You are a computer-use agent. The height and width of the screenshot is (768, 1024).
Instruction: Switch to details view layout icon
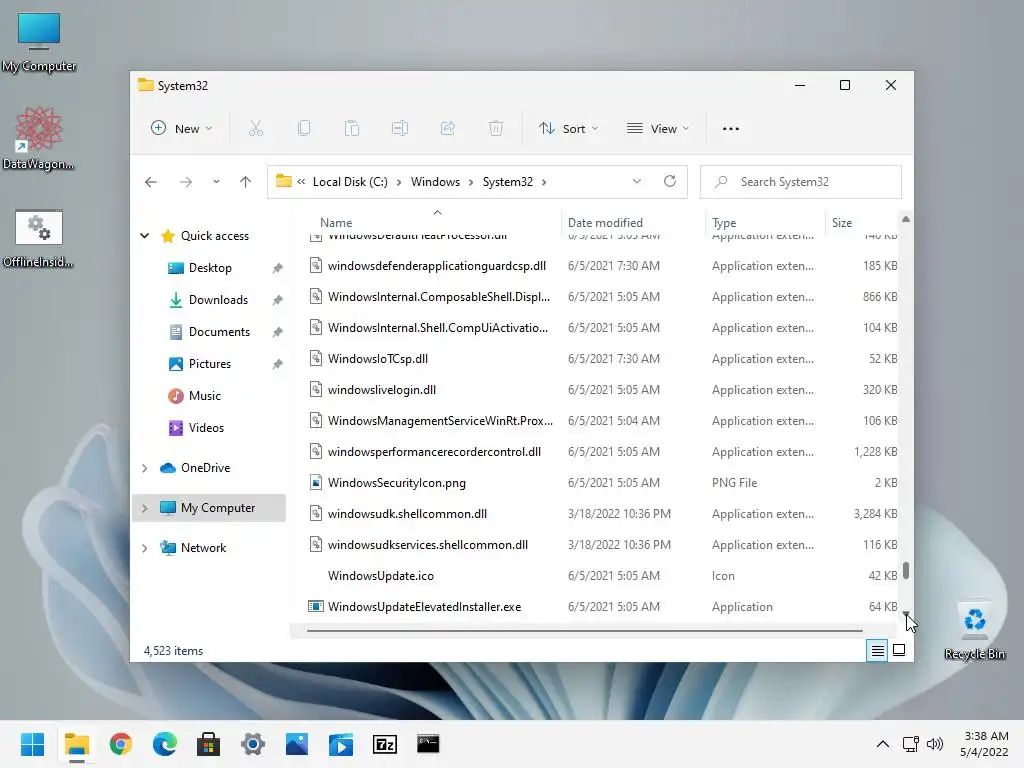point(877,650)
